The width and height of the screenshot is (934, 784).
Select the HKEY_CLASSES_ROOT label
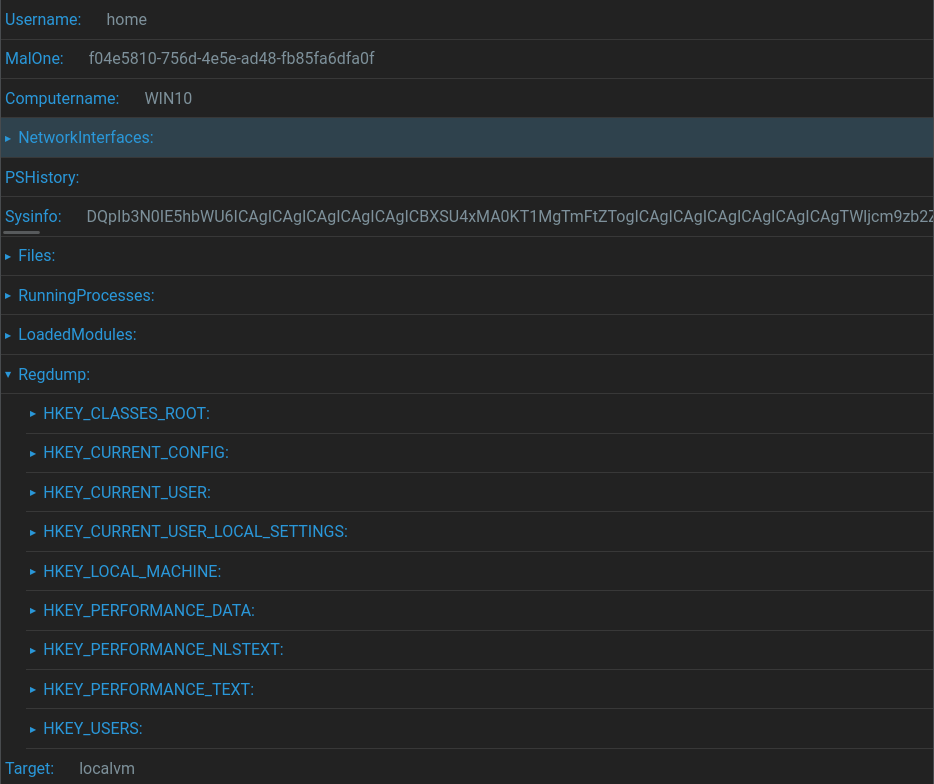tap(126, 413)
